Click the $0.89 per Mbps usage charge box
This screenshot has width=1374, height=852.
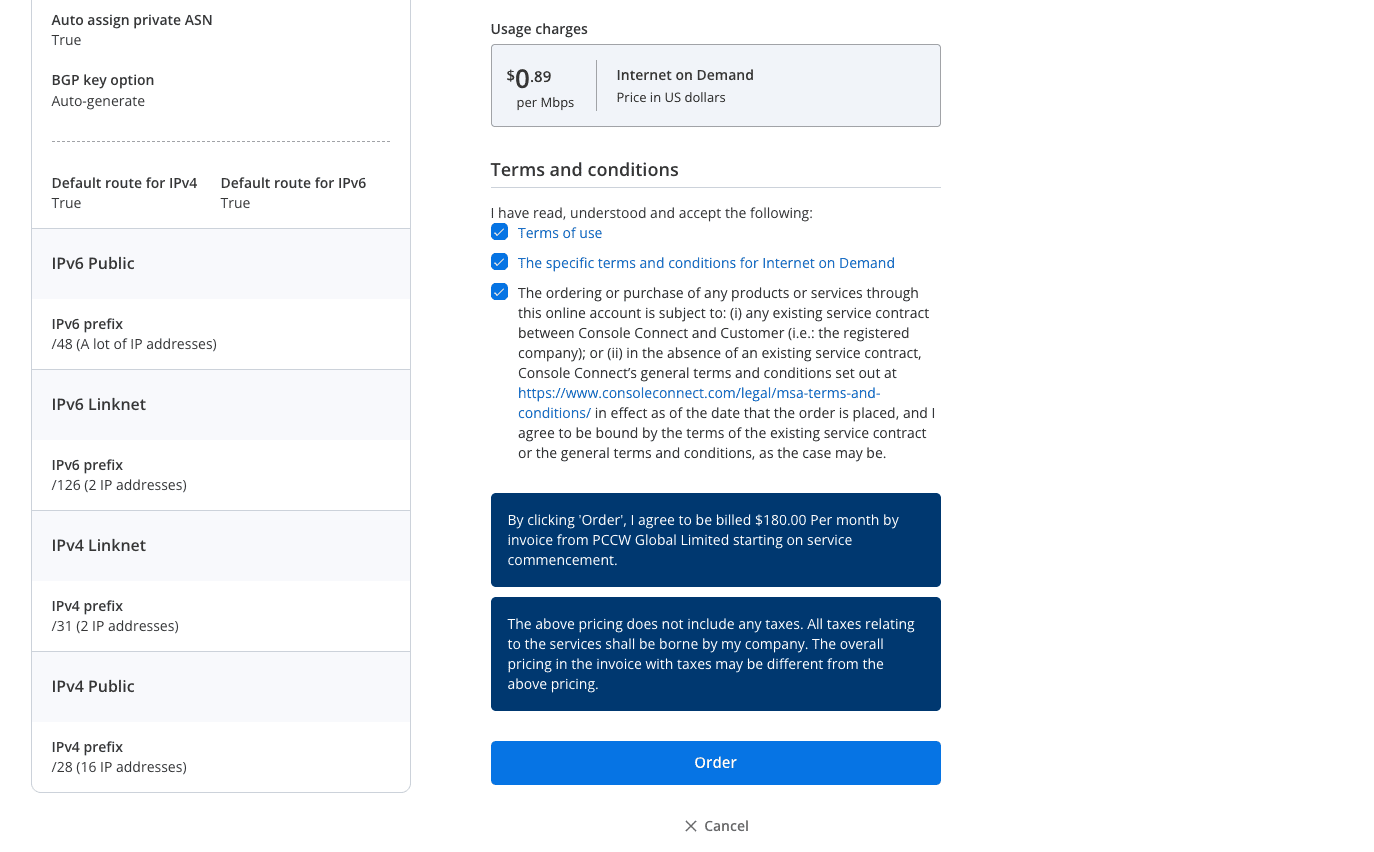click(716, 85)
